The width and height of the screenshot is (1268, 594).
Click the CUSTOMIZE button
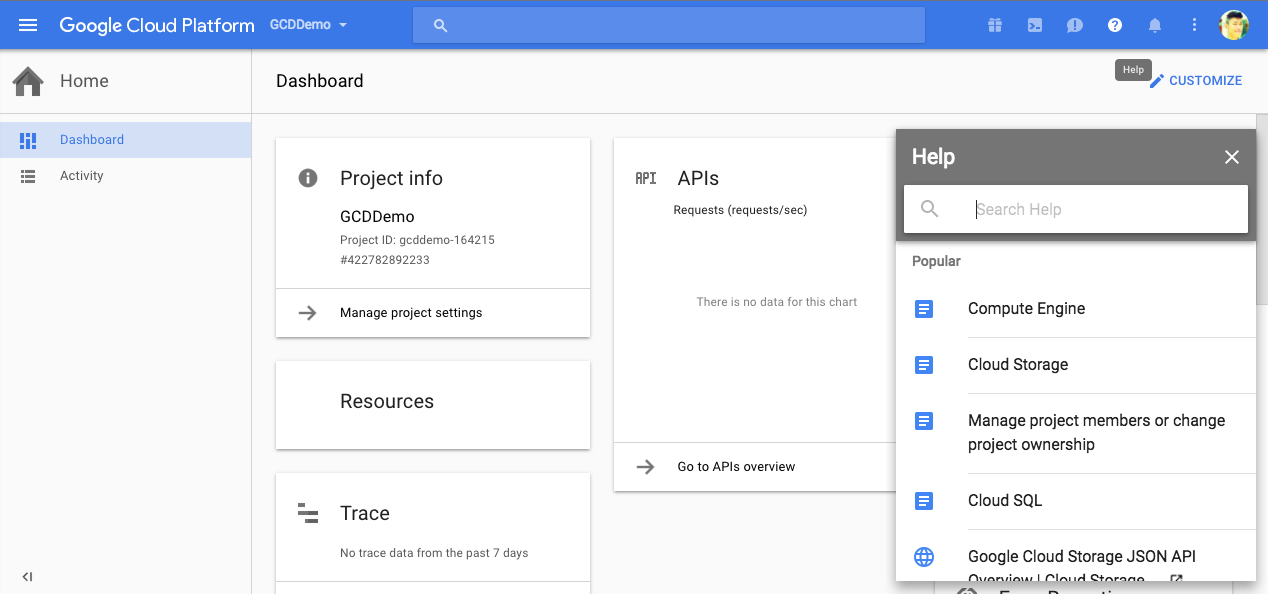(x=1196, y=81)
